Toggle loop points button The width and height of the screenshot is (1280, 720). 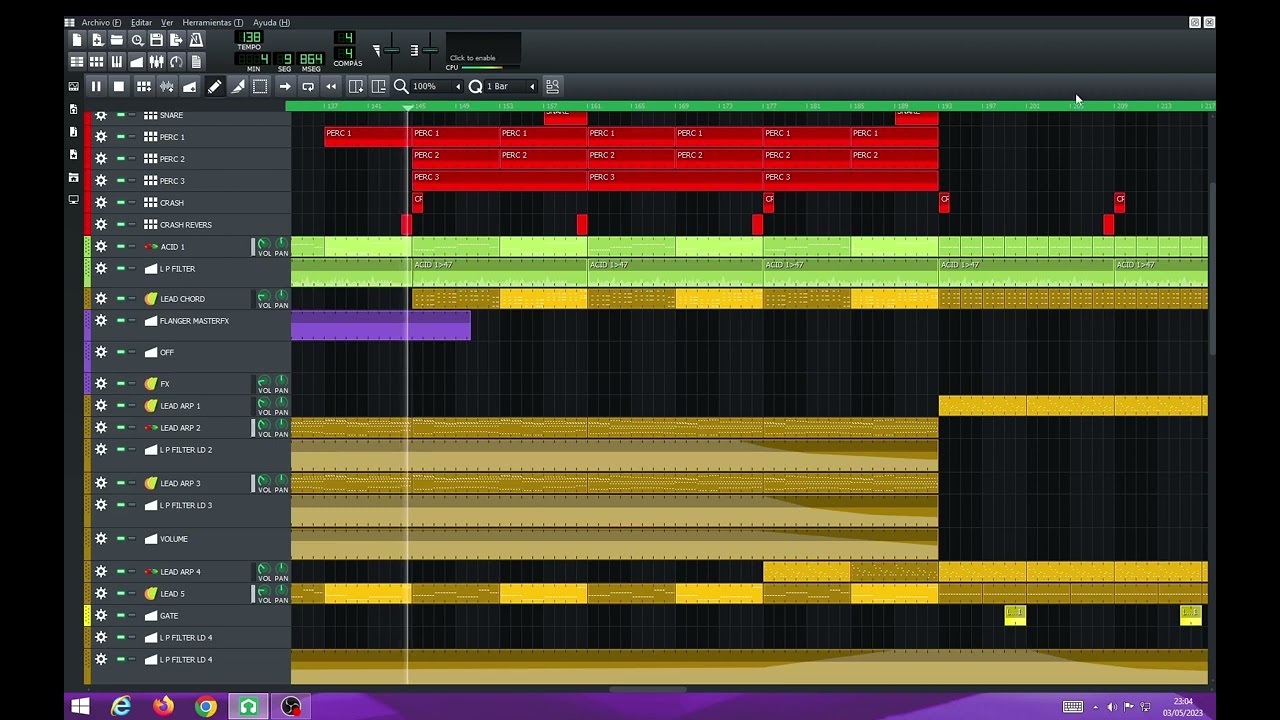tap(308, 87)
